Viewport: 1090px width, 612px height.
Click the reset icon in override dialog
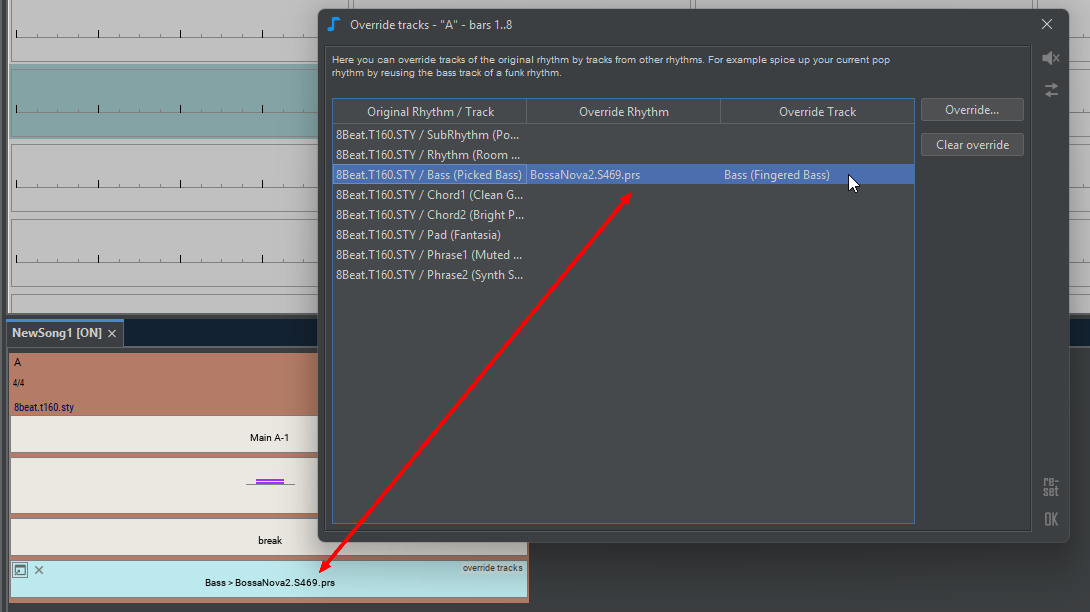click(x=1050, y=487)
